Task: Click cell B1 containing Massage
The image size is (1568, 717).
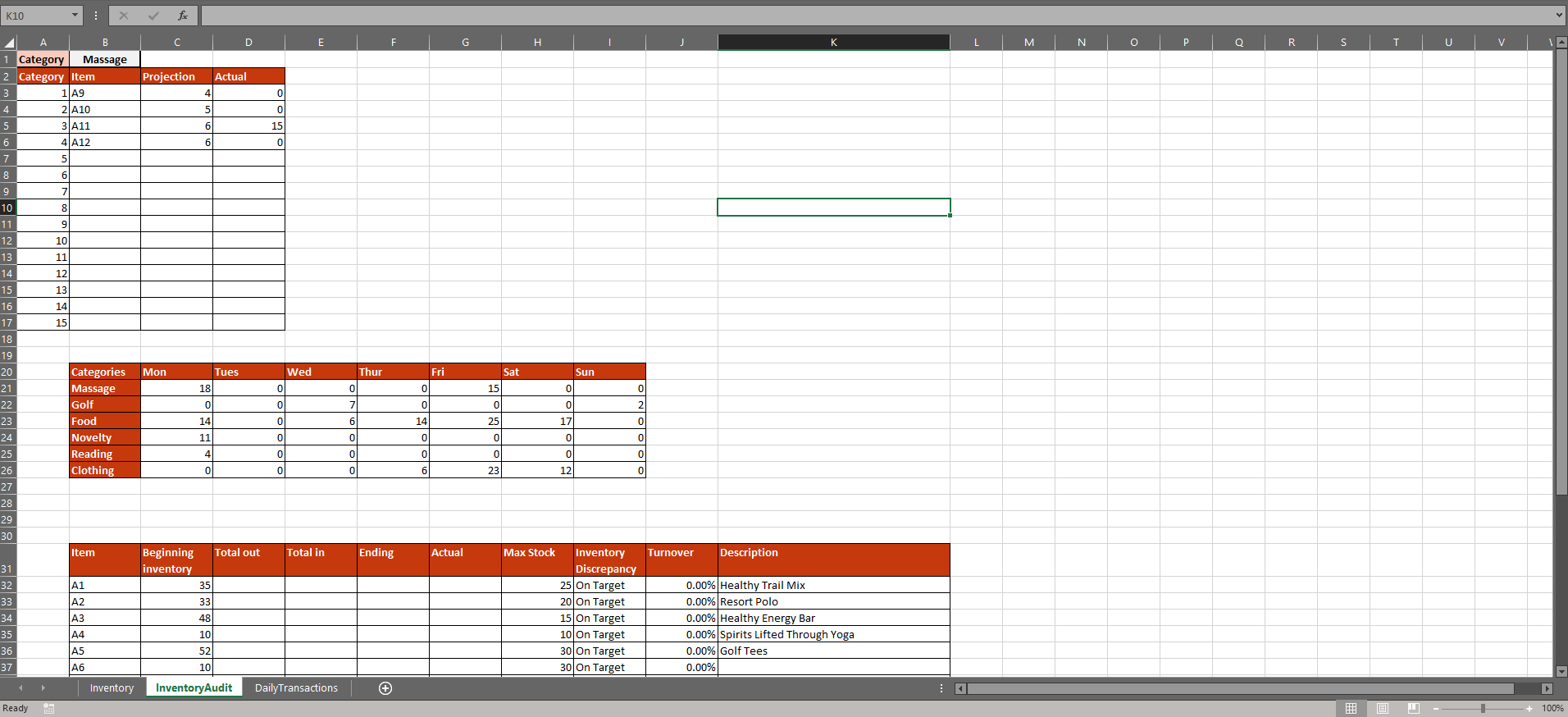Action: click(105, 60)
